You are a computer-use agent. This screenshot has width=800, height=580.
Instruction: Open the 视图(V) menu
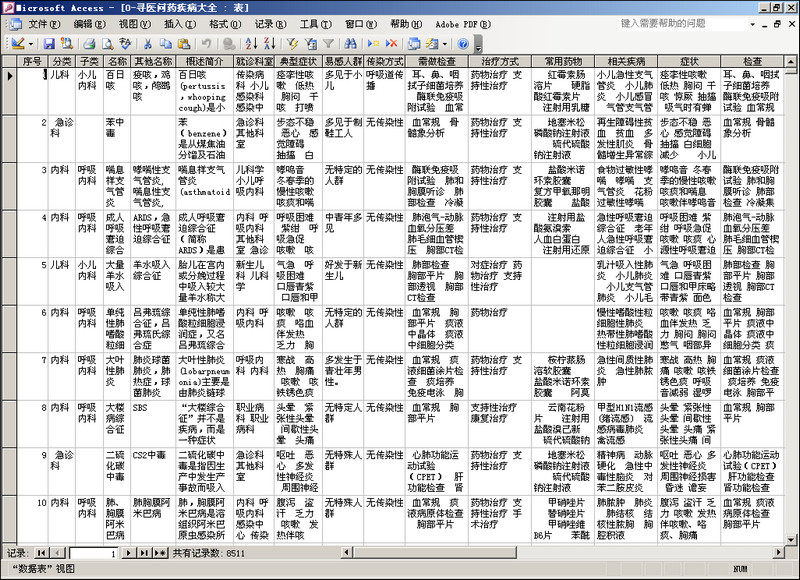135,24
